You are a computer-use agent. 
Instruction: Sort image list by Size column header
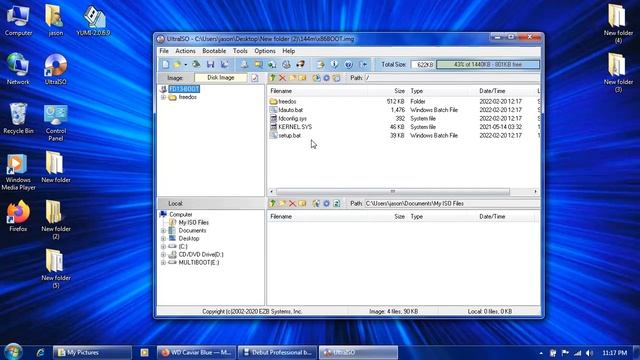(x=387, y=91)
